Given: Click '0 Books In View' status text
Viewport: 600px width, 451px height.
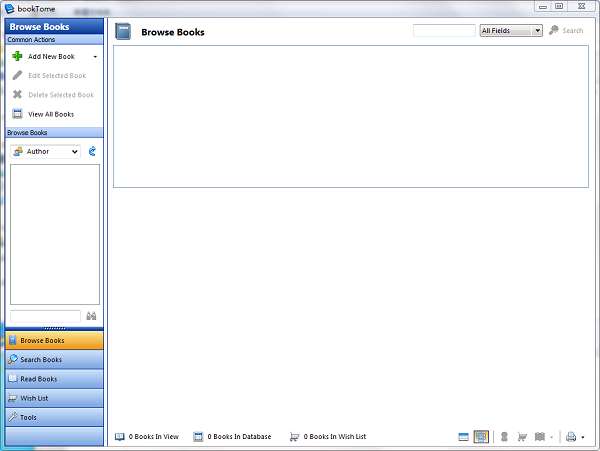Looking at the screenshot, I should point(154,436).
